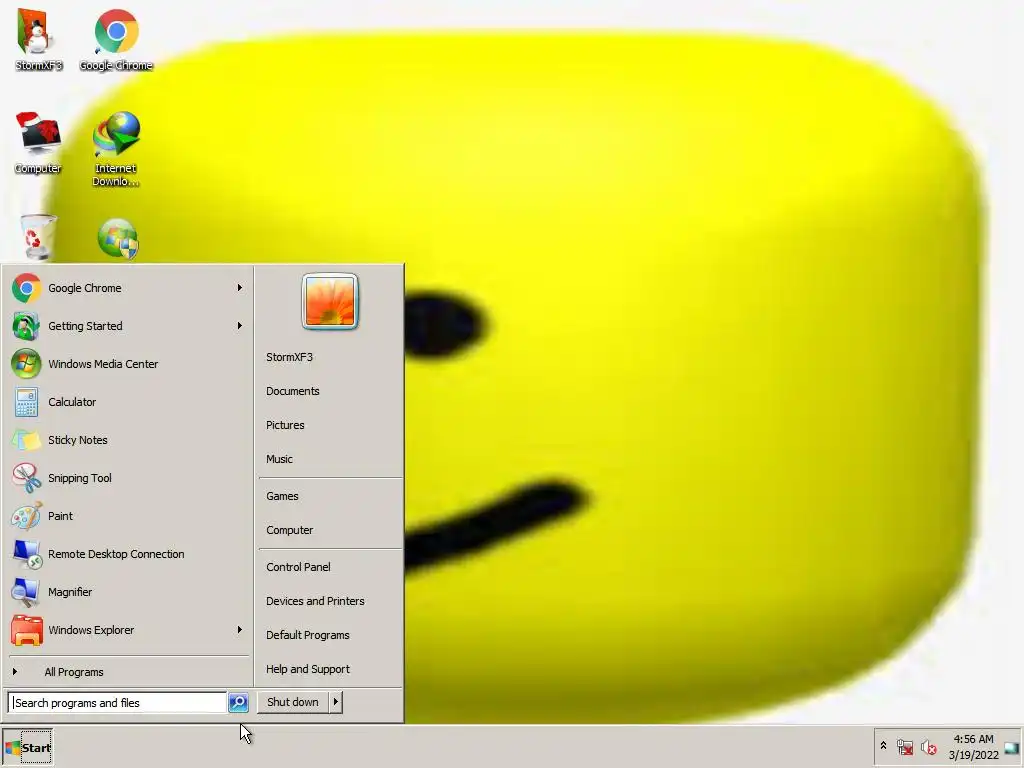Open Pictures from the Start menu
The height and width of the screenshot is (768, 1024).
[x=285, y=425]
